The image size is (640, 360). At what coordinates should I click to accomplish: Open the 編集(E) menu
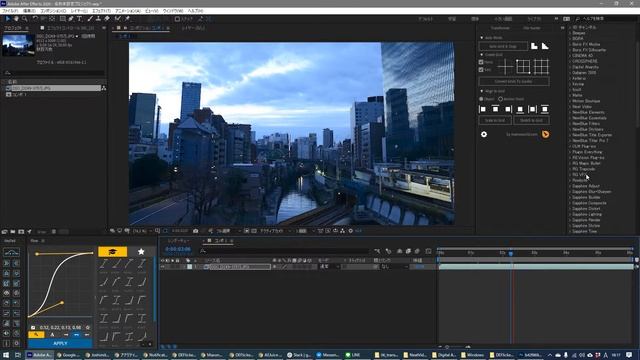[29, 11]
